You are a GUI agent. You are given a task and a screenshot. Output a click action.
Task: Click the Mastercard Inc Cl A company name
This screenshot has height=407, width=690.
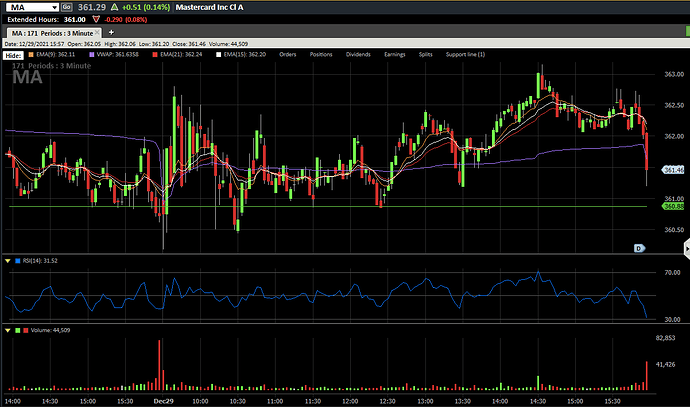click(209, 7)
